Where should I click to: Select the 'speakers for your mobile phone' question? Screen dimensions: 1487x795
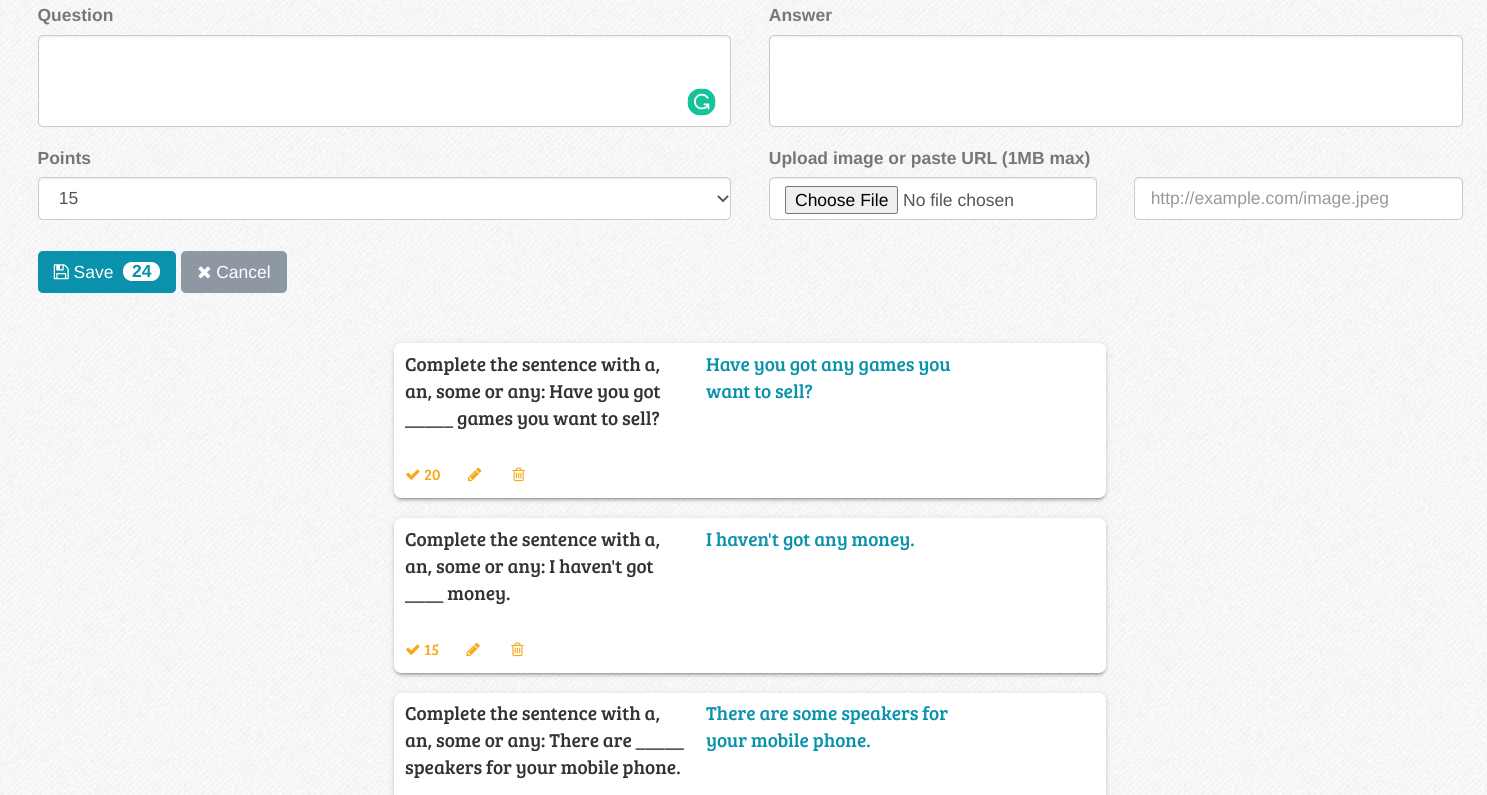pyautogui.click(x=543, y=741)
